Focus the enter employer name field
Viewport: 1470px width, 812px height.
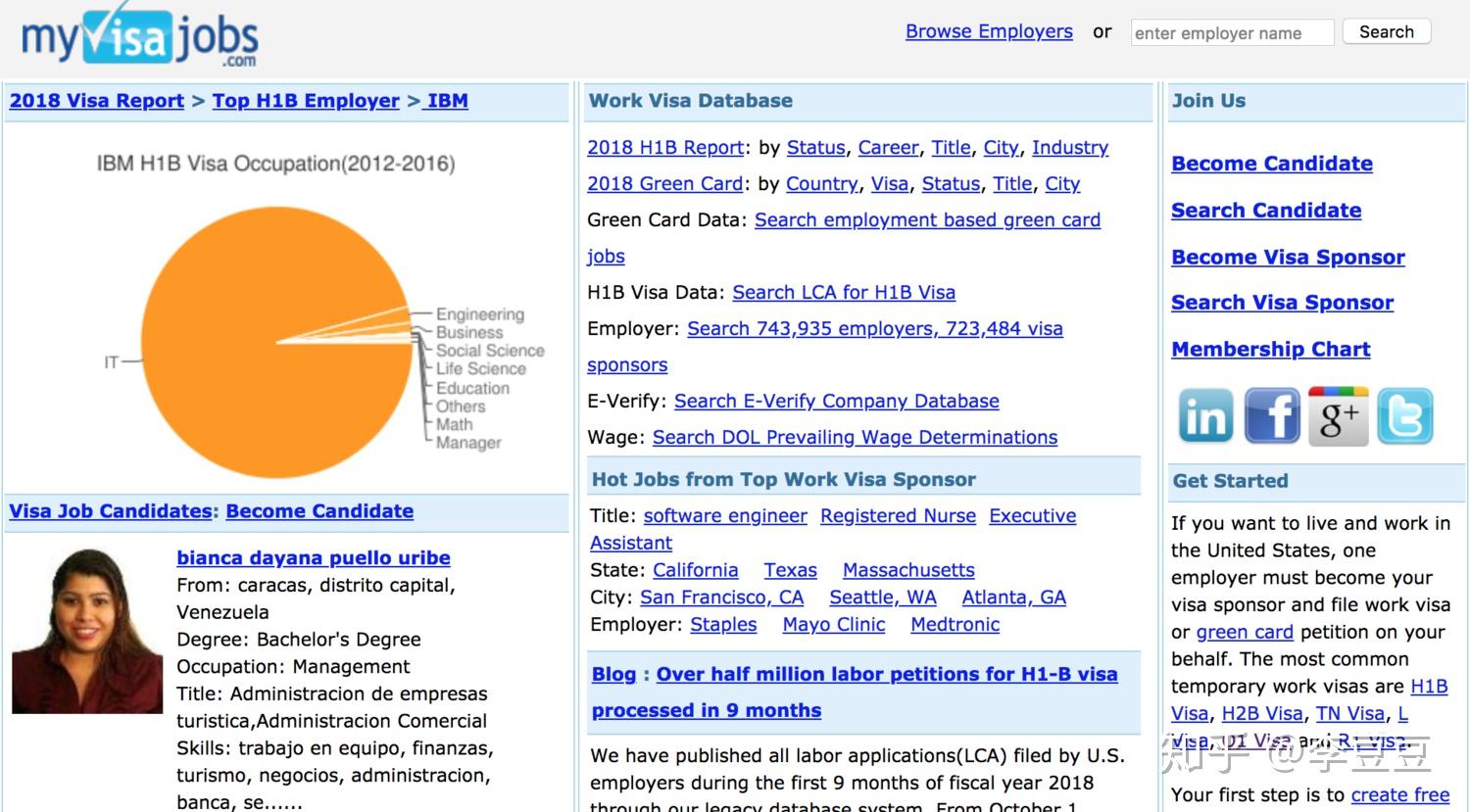click(x=1232, y=33)
